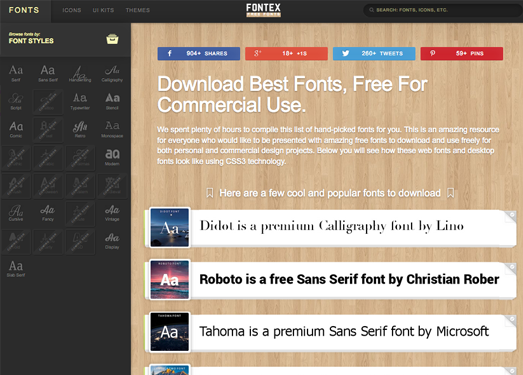Open the Roboto free Sans Serif font link
Screen dimensions: 523x375
(x=349, y=279)
